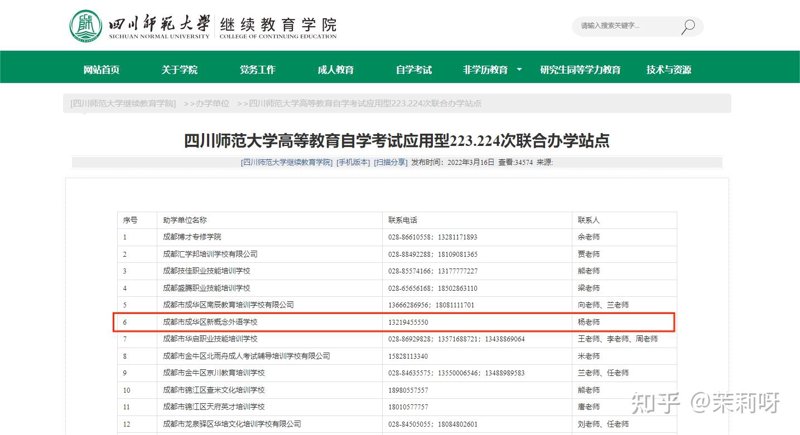Click the contact name 米老师
The height and width of the screenshot is (435, 800).
coord(588,356)
